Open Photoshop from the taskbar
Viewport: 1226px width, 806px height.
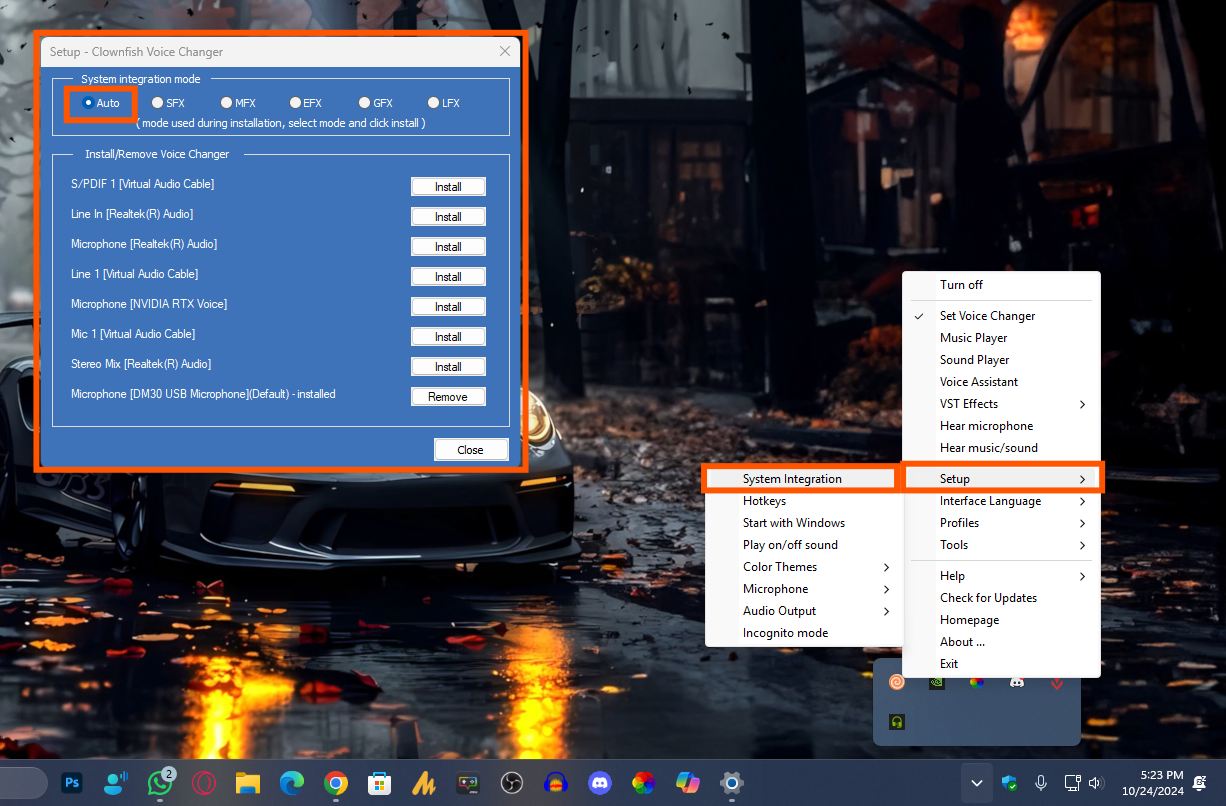pyautogui.click(x=72, y=783)
